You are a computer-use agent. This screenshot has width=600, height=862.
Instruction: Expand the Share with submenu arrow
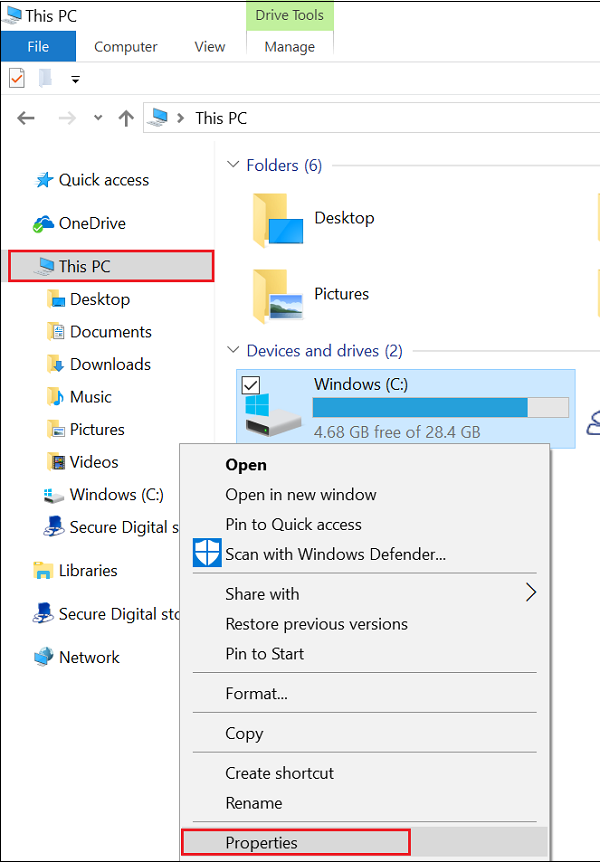click(x=531, y=593)
